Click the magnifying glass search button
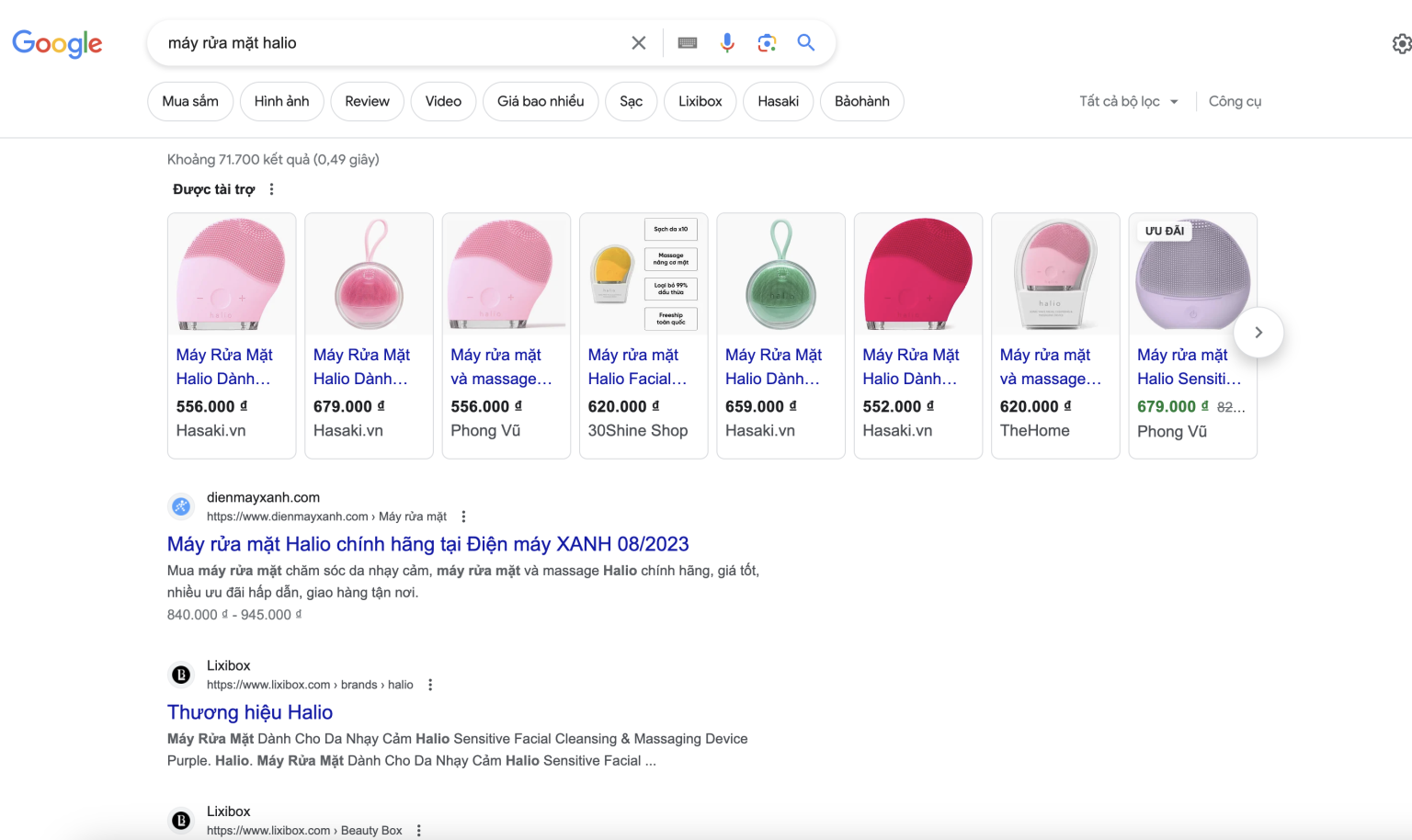The image size is (1412, 840). (806, 43)
